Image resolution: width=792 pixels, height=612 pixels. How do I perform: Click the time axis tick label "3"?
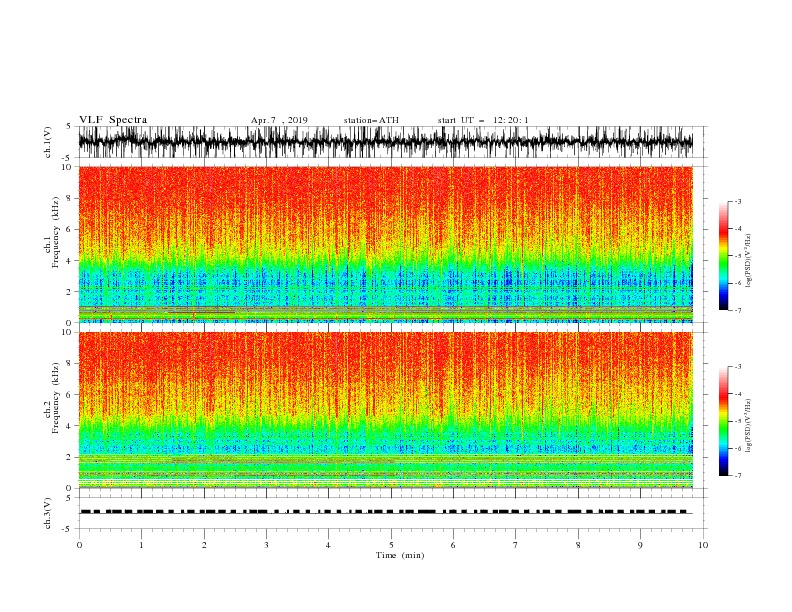click(x=266, y=545)
